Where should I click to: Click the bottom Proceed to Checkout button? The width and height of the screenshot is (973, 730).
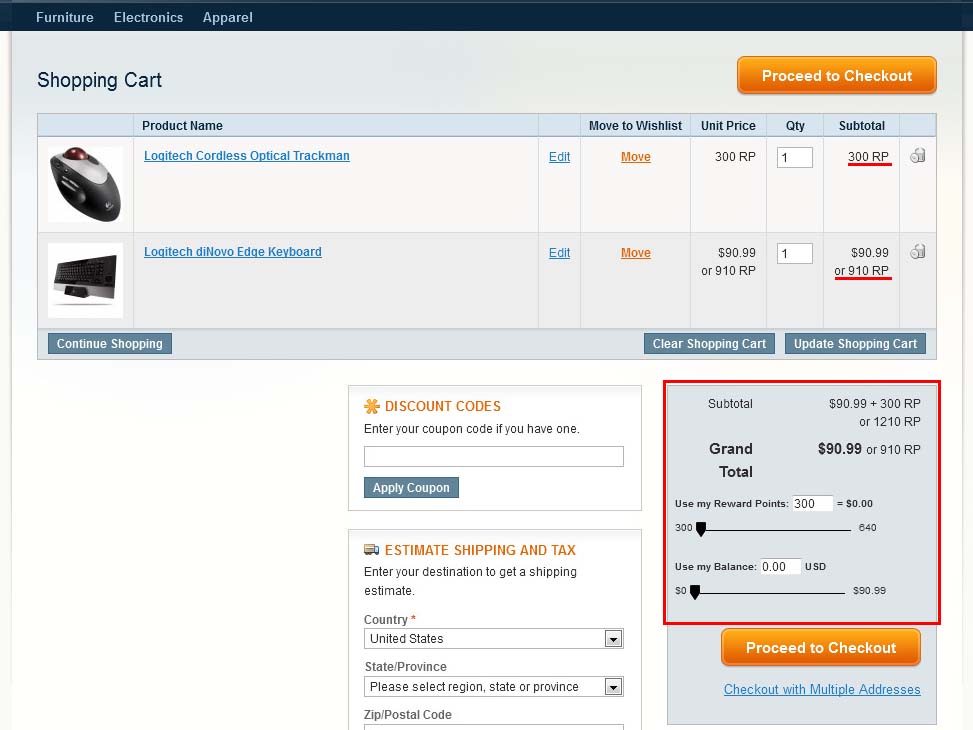[x=820, y=647]
